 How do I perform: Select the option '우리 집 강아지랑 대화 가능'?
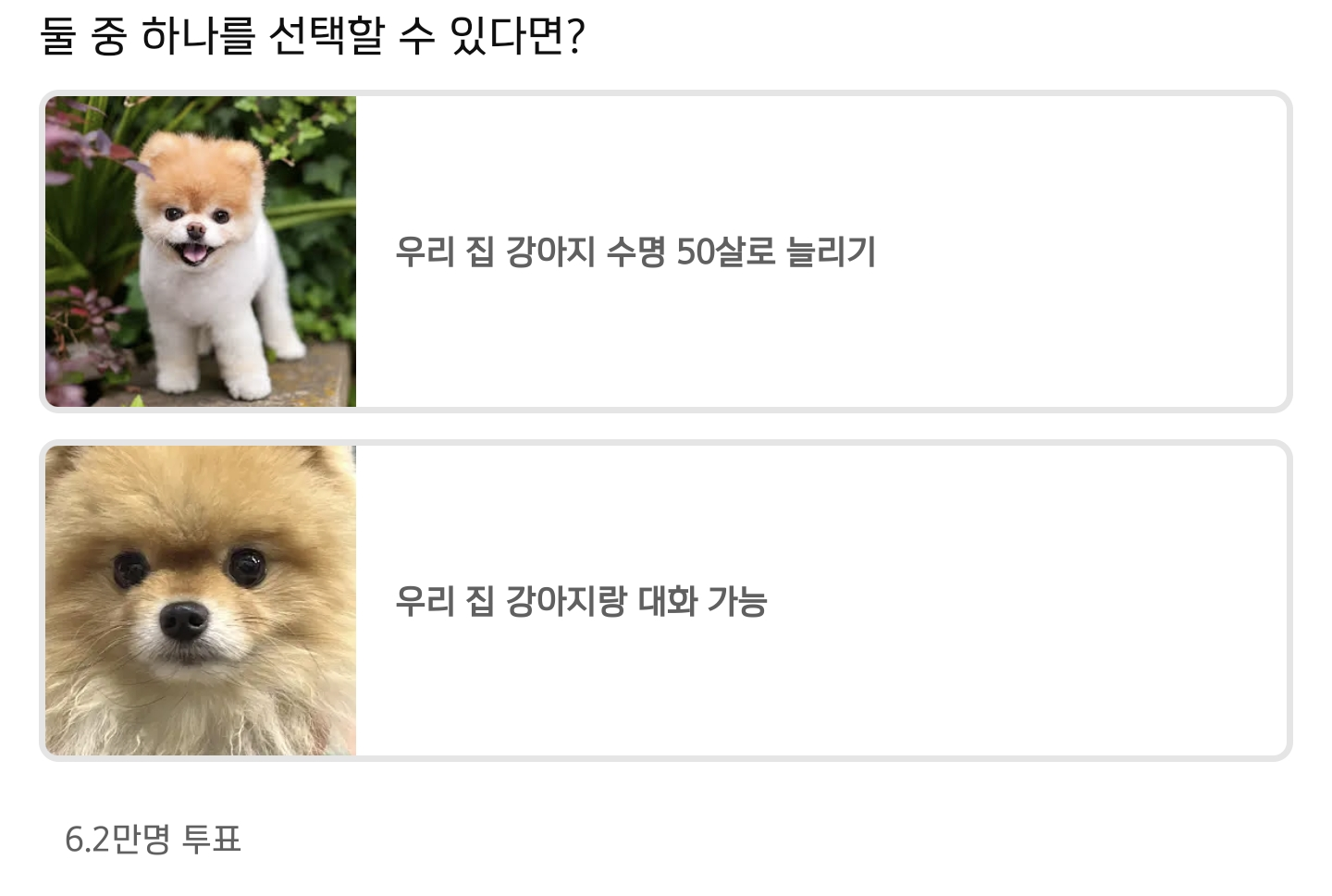pos(665,601)
